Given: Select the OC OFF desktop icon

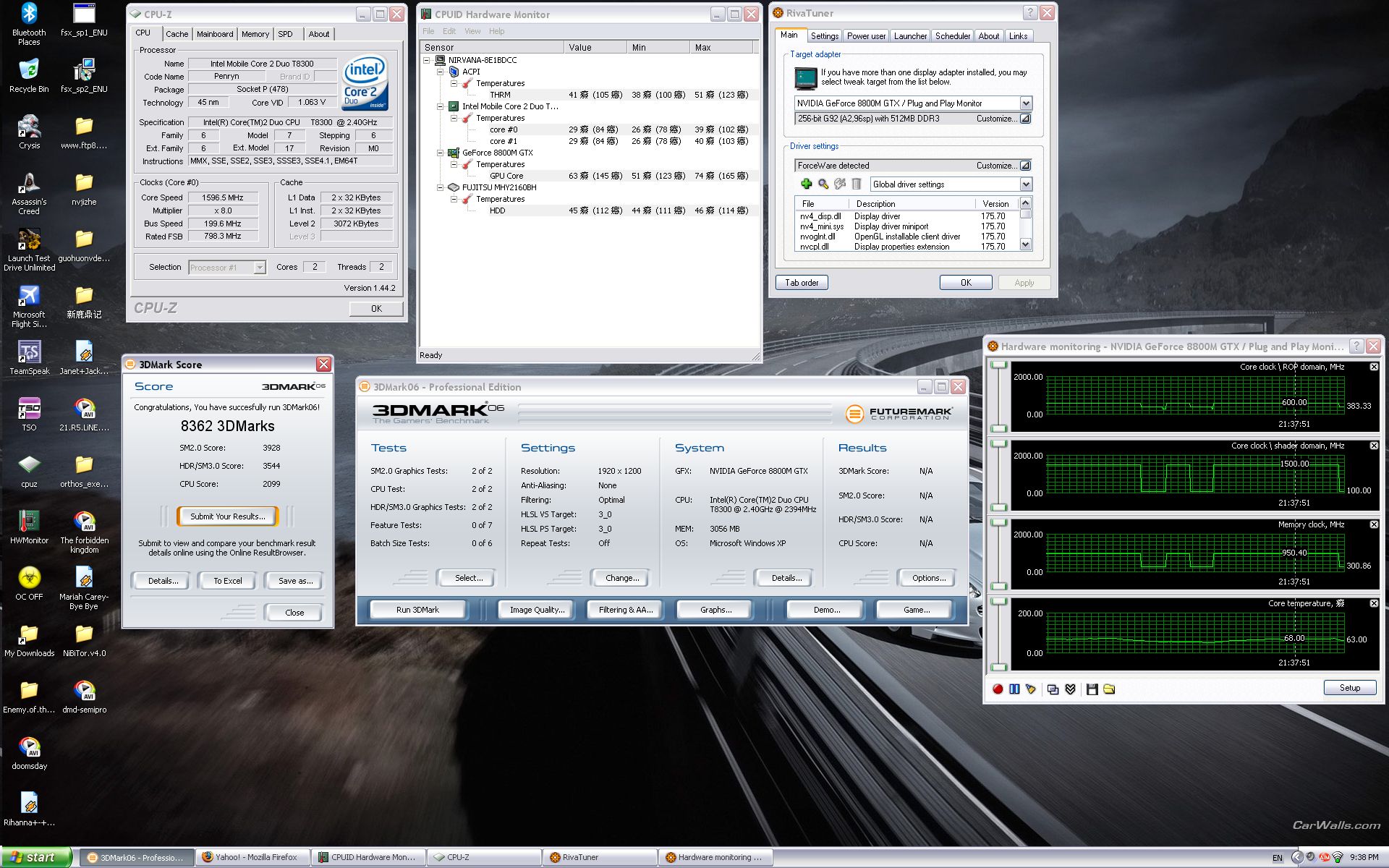Looking at the screenshot, I should point(29,583).
